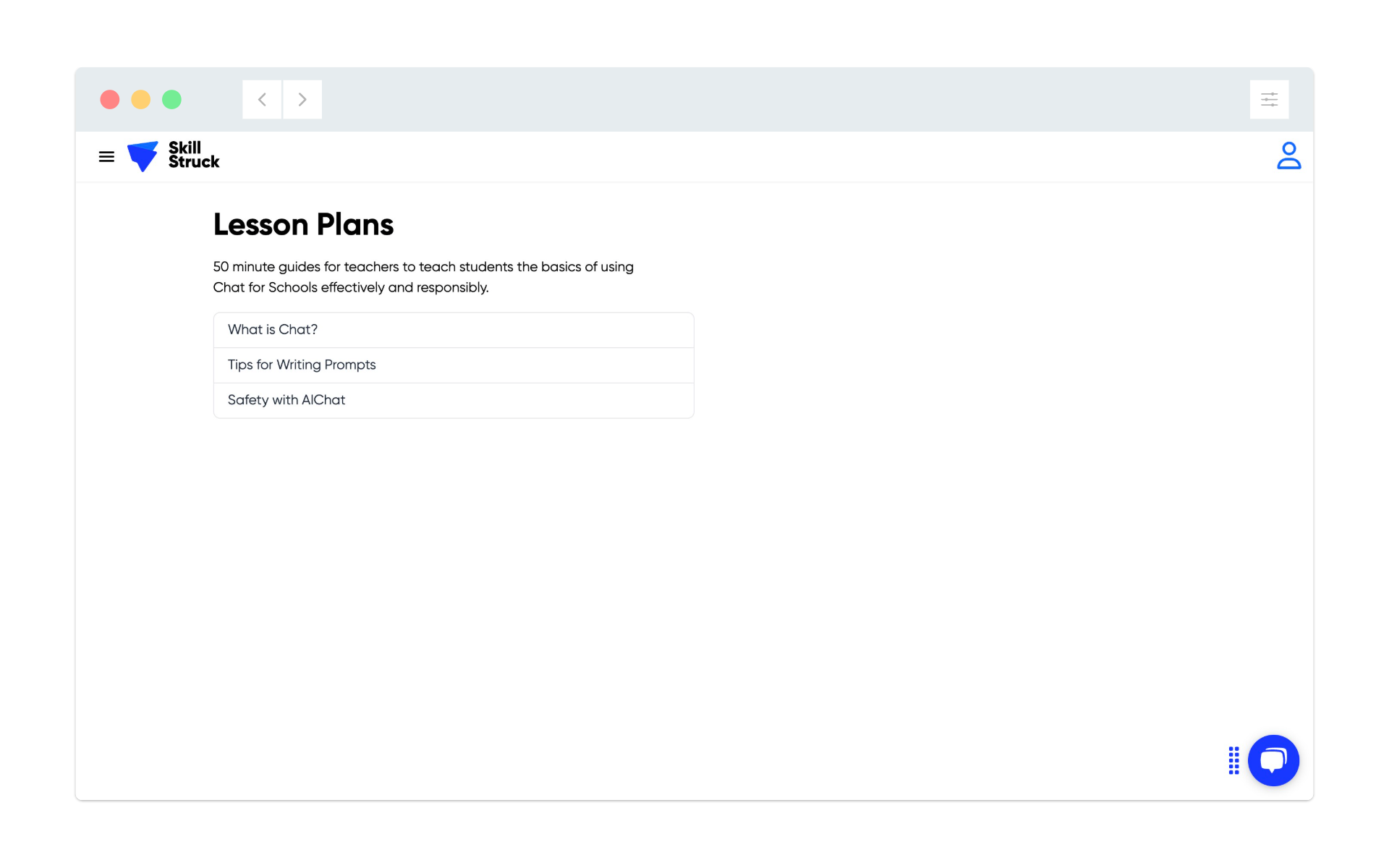Go forward using the right arrow button
The width and height of the screenshot is (1389, 868).
coord(302,99)
